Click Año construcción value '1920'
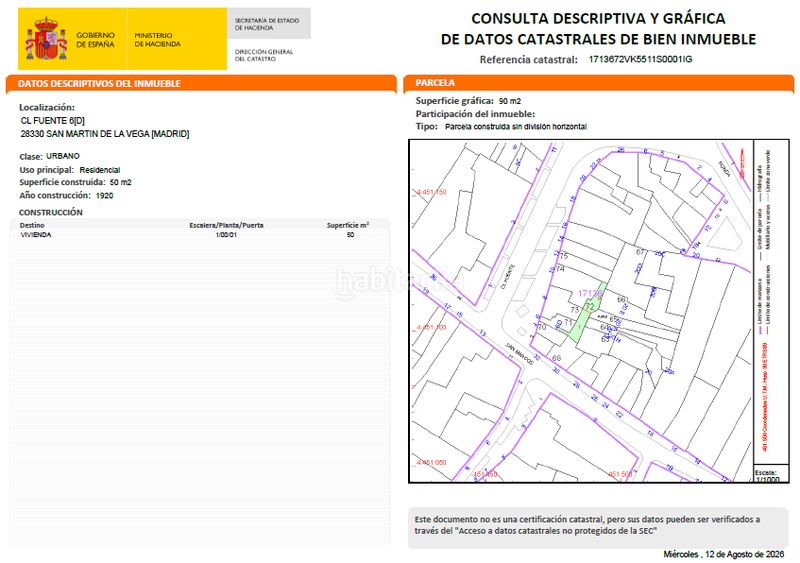The height and width of the screenshot is (563, 800). point(105,195)
